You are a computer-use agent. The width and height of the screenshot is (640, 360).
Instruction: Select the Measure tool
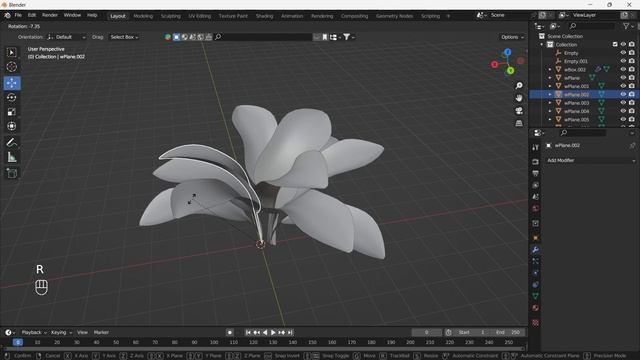click(x=11, y=157)
